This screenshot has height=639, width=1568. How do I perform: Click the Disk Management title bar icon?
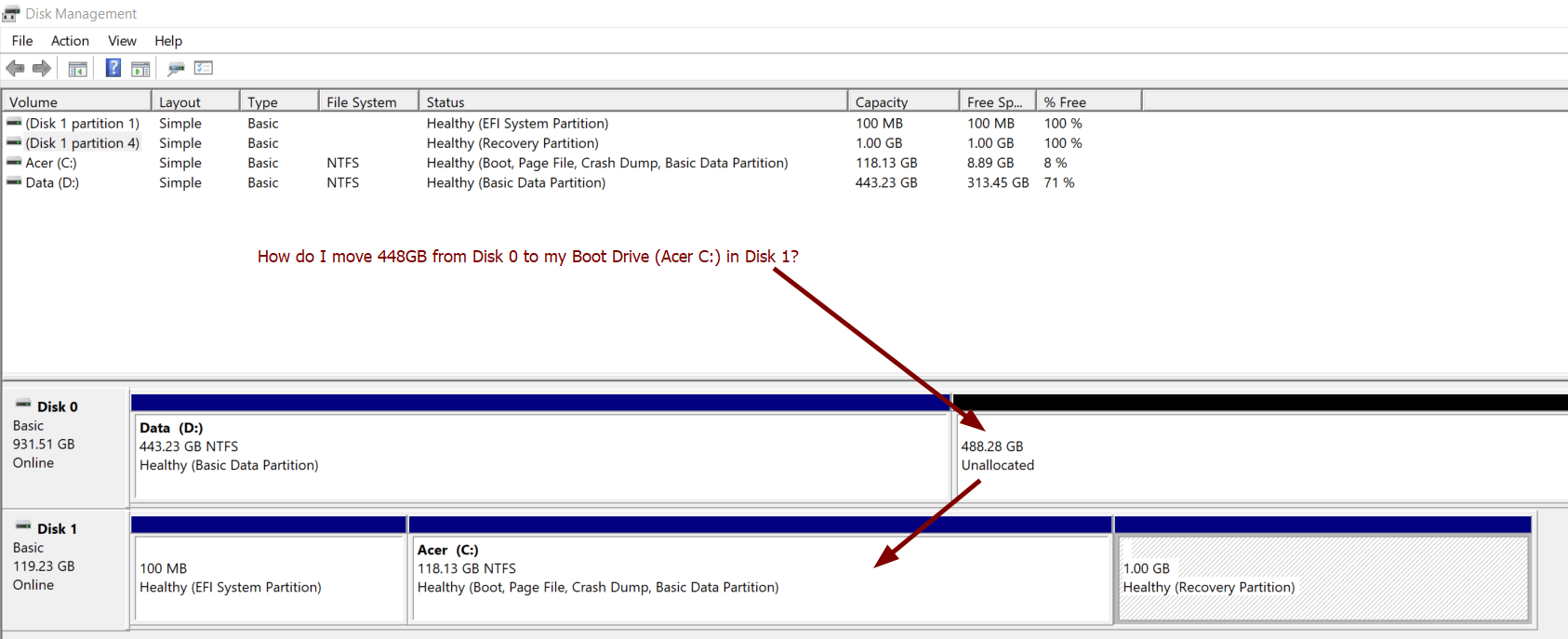coord(10,13)
